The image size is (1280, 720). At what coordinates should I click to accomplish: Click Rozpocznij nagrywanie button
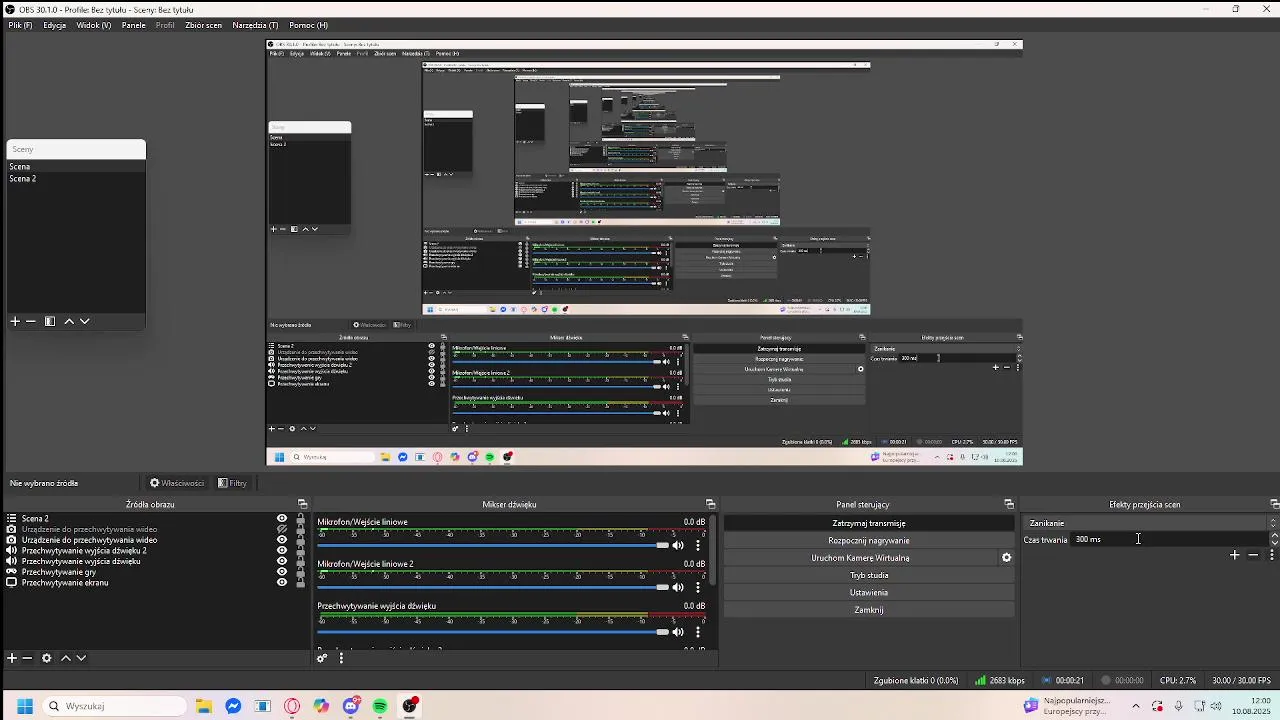pos(869,541)
